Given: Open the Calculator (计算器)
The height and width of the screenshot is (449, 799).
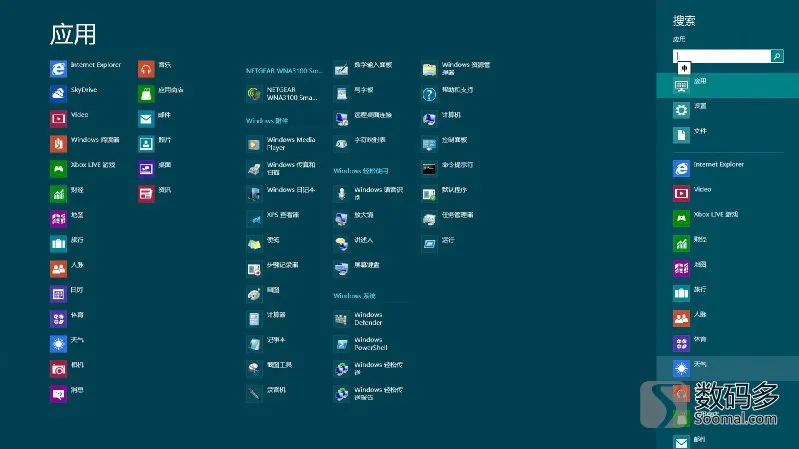Looking at the screenshot, I should (x=266, y=319).
